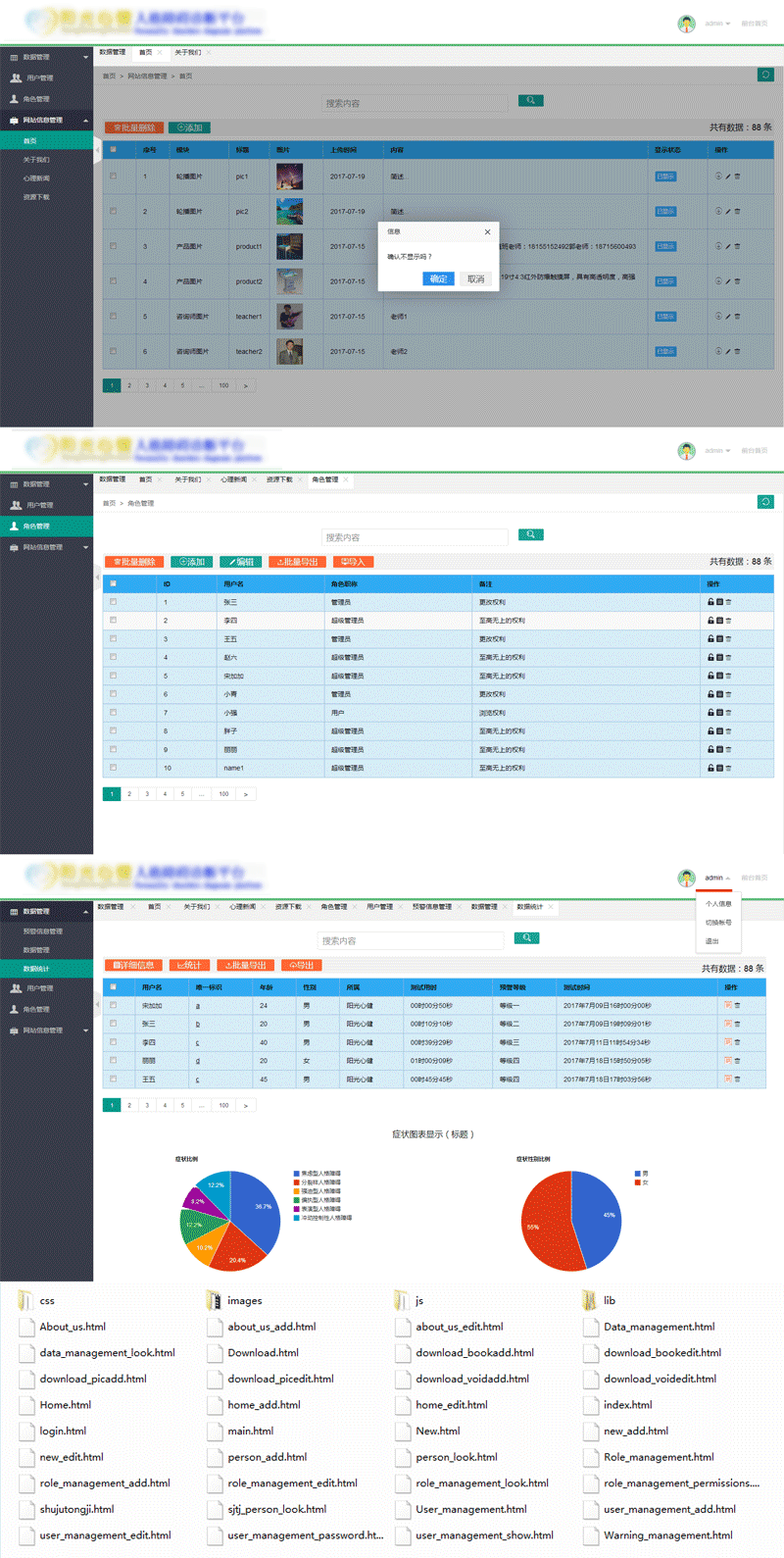Expand 网站信息管理 menu in role management sidebar
784x1558 pixels.
tap(85, 547)
